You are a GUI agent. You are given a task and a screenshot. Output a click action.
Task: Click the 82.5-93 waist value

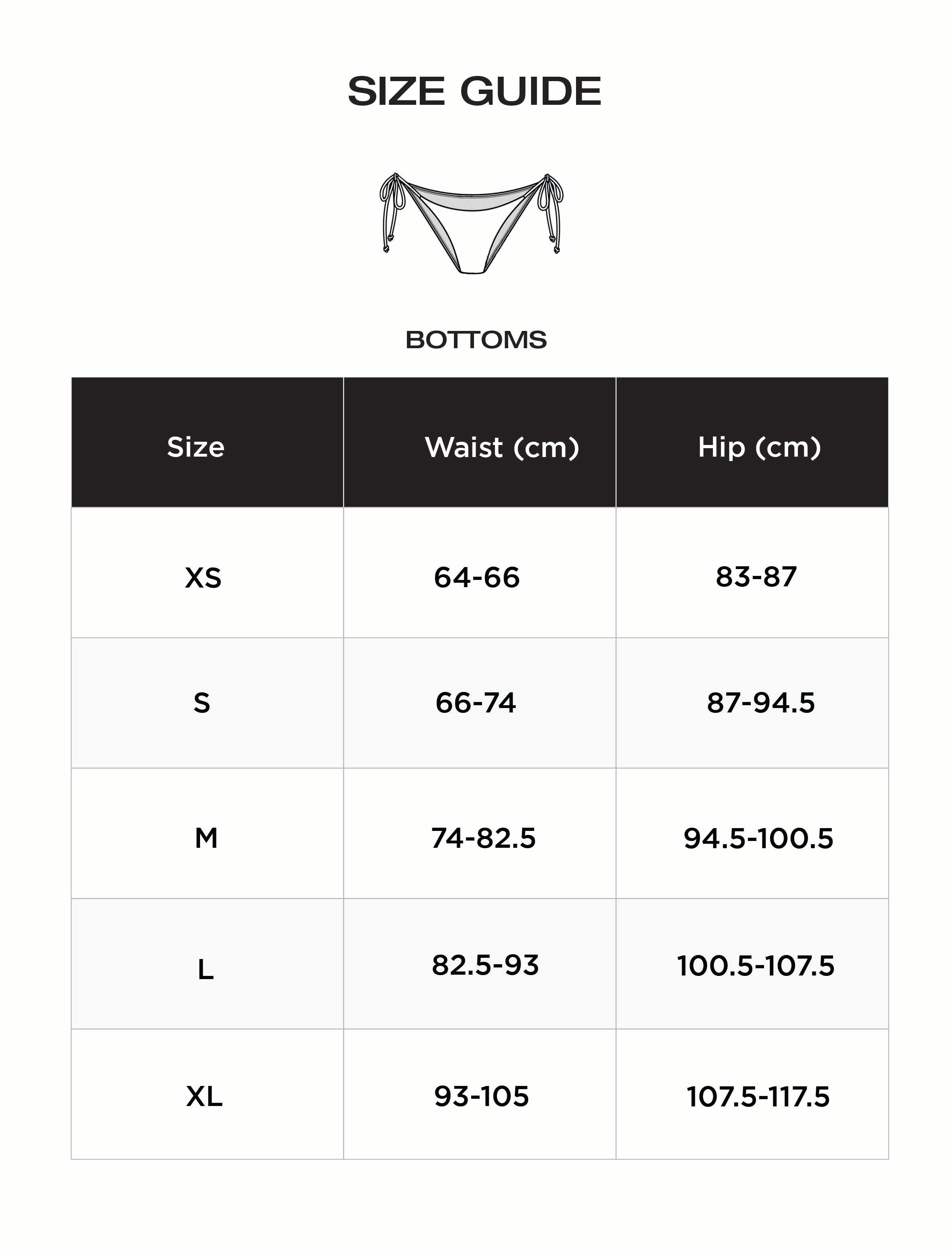(x=485, y=965)
